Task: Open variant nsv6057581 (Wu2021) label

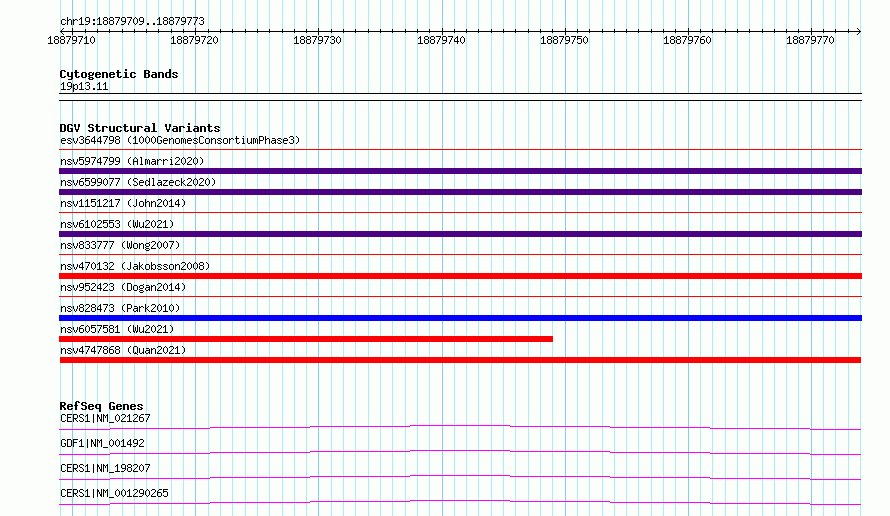Action: point(117,329)
